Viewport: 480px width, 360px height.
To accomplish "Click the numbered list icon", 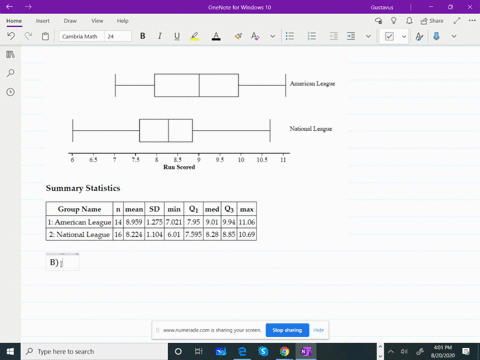I will [x=312, y=36].
